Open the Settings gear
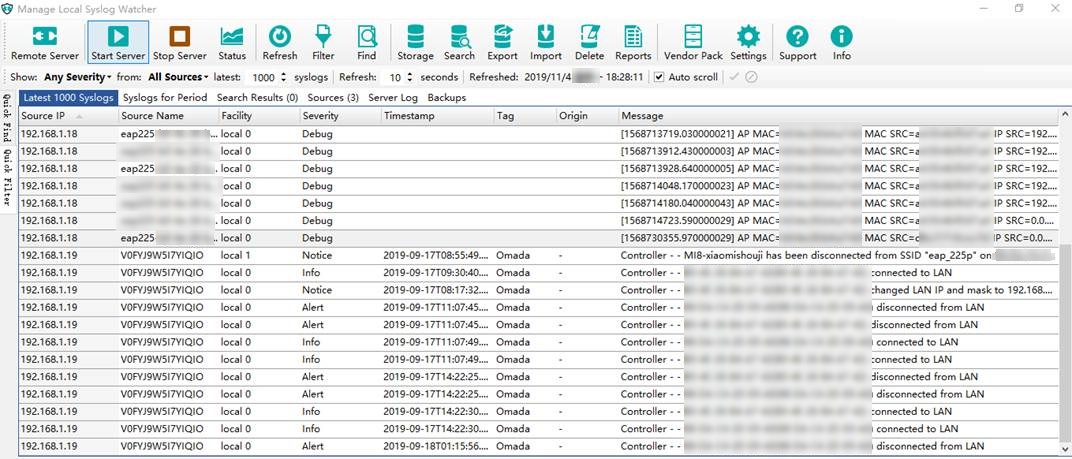 (748, 42)
